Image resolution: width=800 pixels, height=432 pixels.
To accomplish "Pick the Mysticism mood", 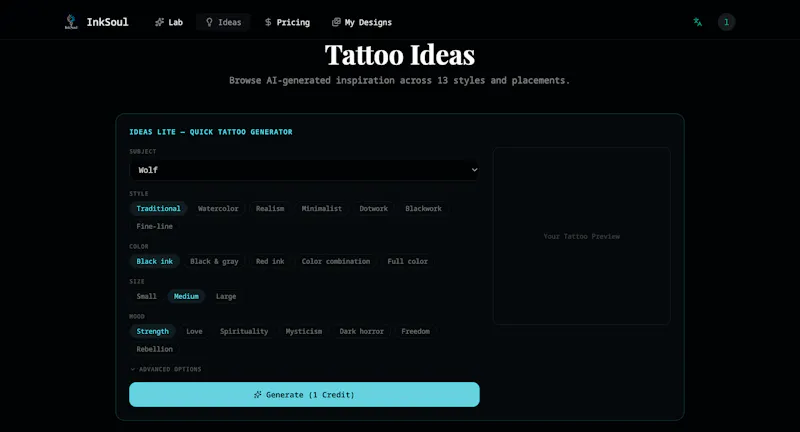I will coord(304,332).
